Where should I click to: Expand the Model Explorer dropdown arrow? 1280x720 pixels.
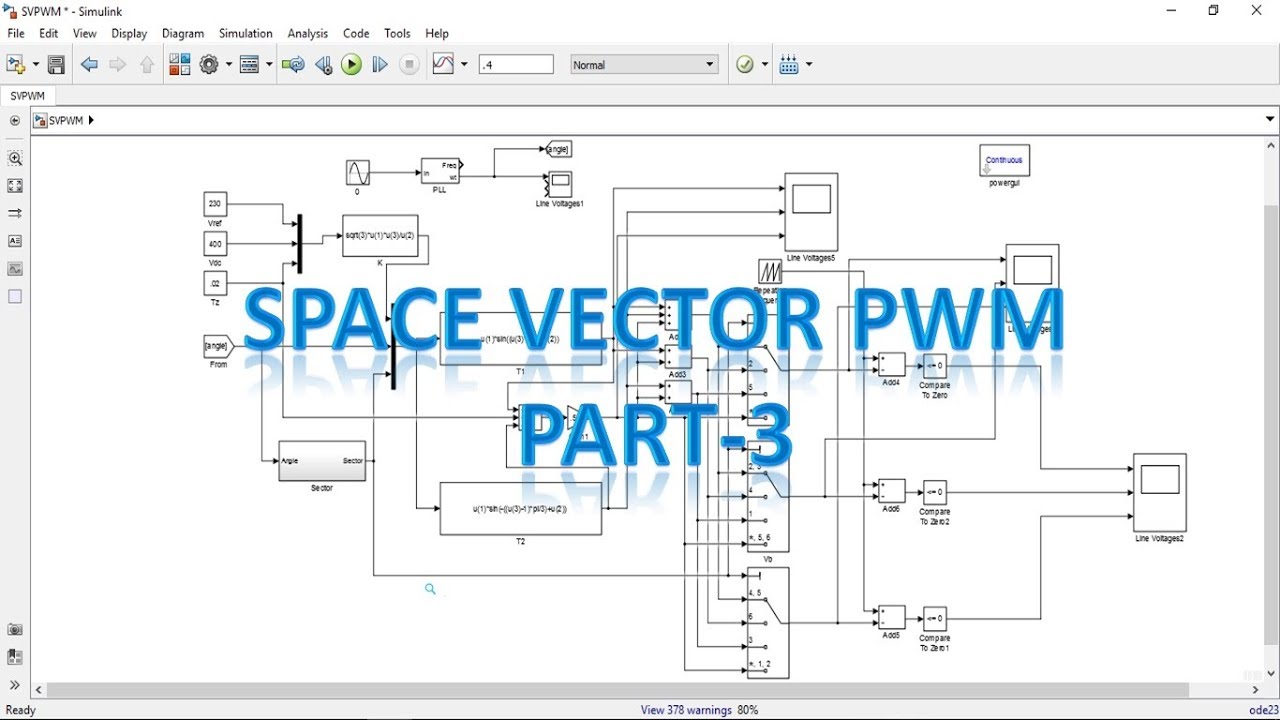(x=269, y=65)
